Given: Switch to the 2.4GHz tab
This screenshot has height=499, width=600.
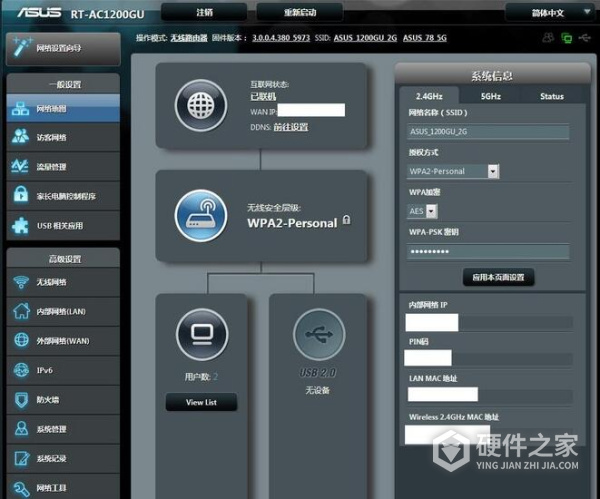Looking at the screenshot, I should 429,96.
